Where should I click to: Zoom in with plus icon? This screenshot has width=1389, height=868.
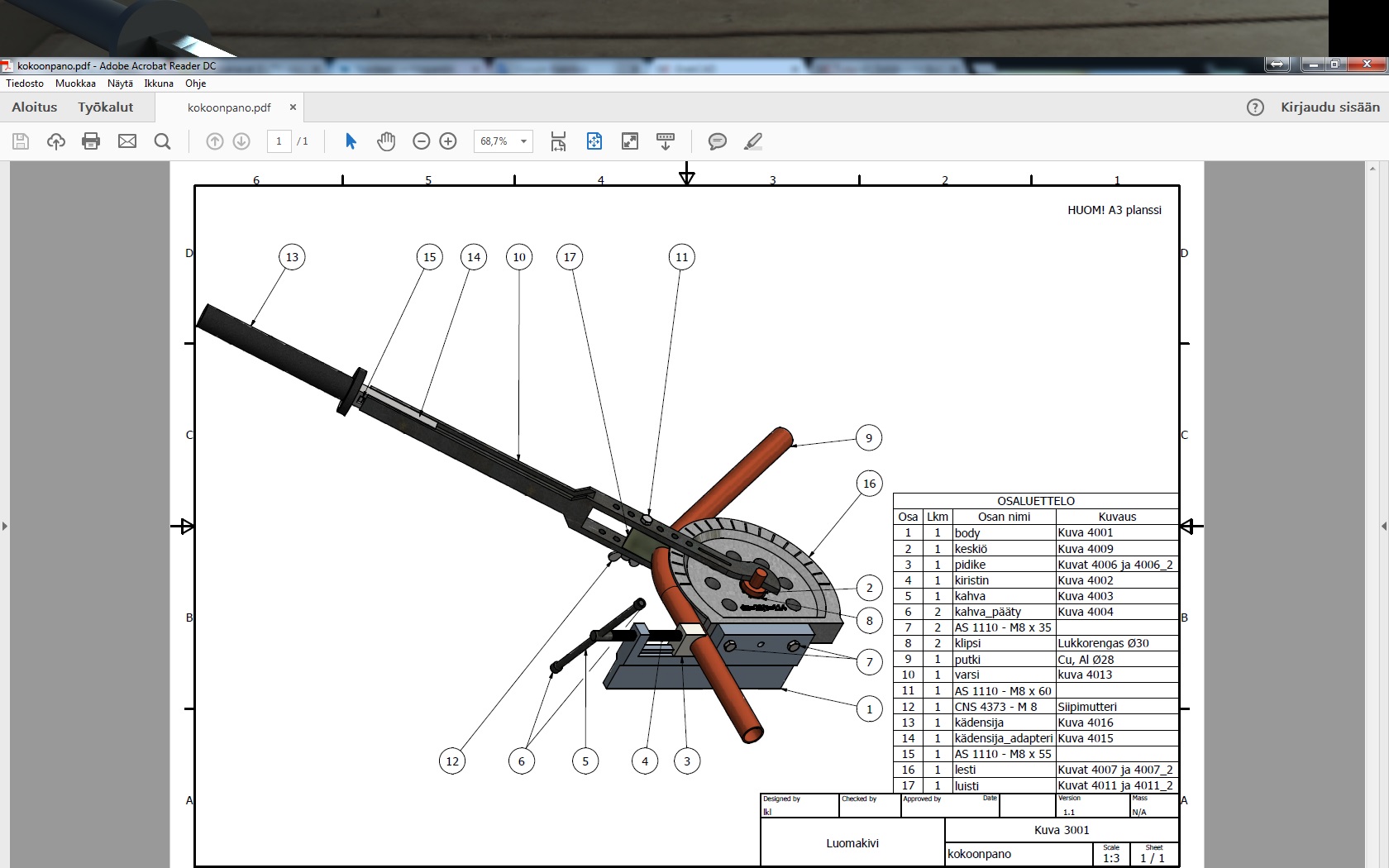point(448,141)
